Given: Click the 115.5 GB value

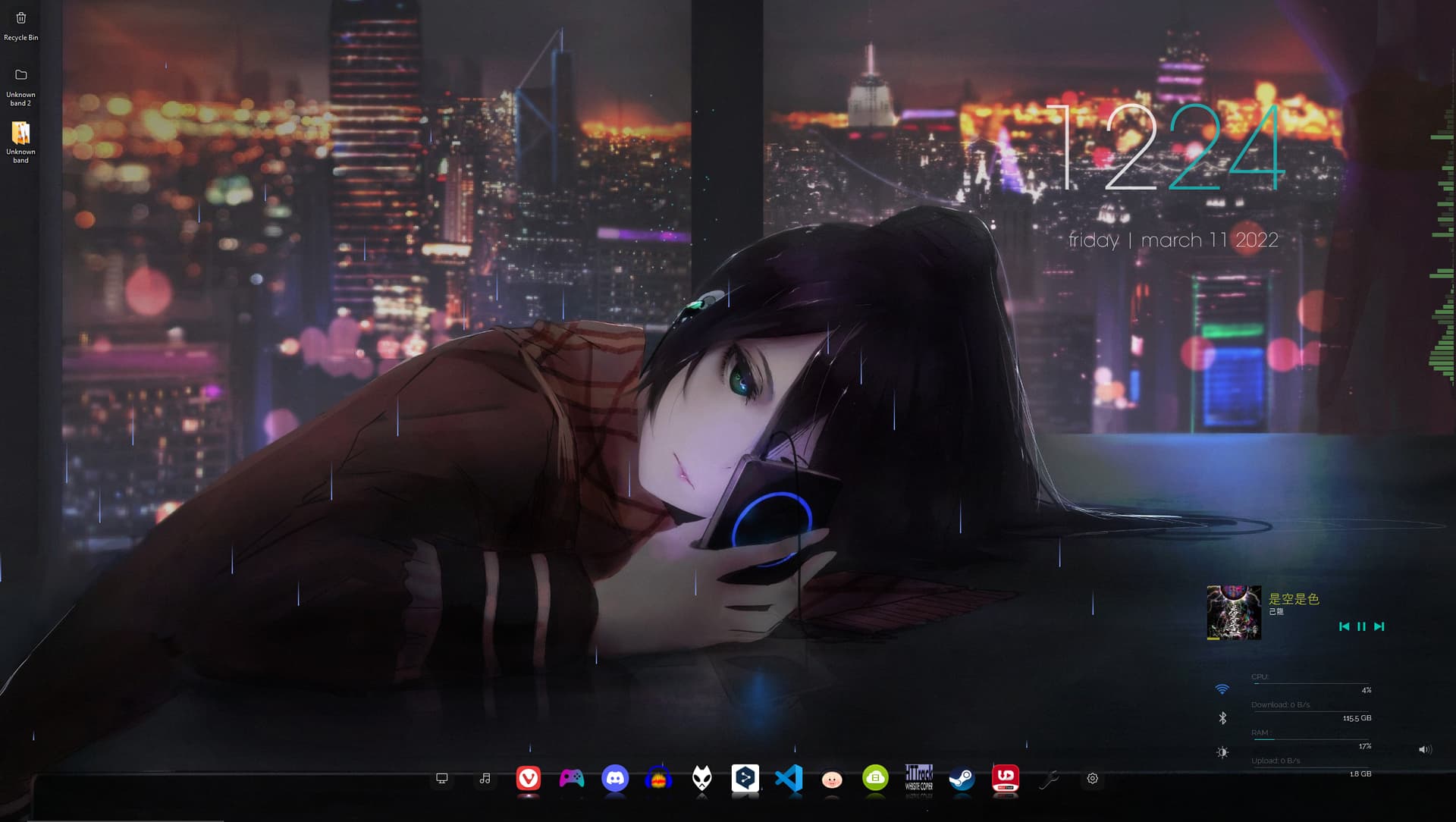Looking at the screenshot, I should click(x=1357, y=718).
